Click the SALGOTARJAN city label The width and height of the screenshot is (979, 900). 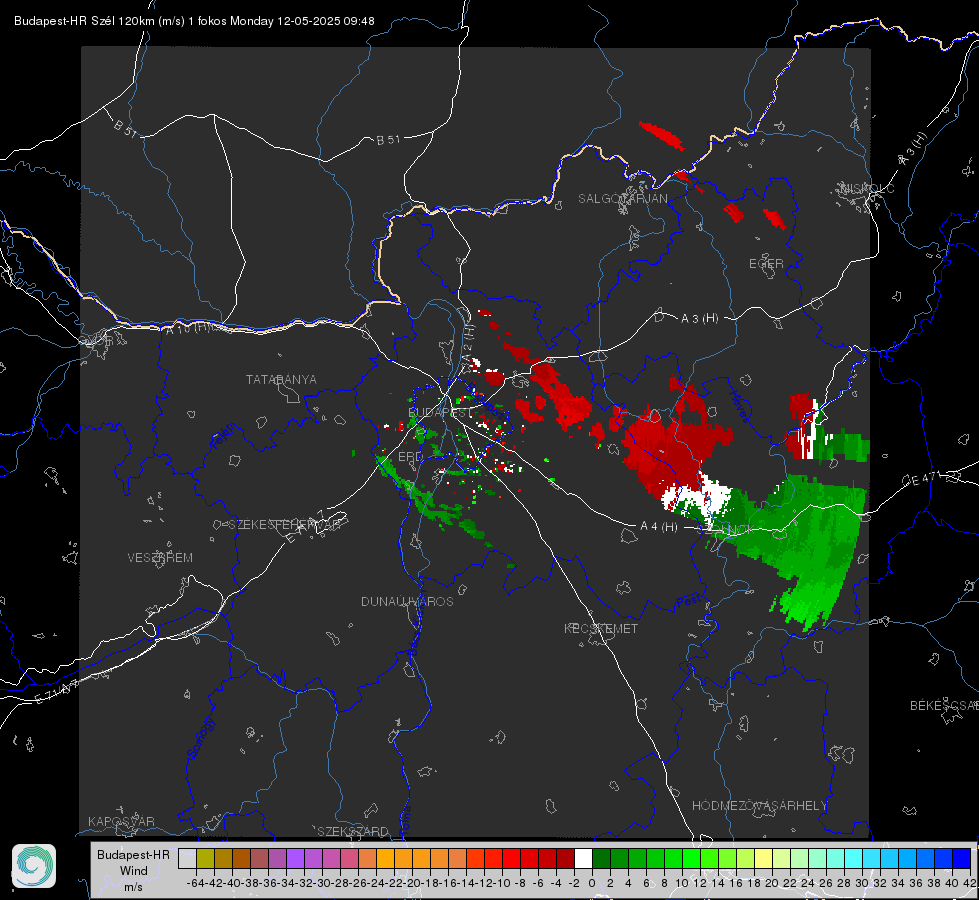622,199
